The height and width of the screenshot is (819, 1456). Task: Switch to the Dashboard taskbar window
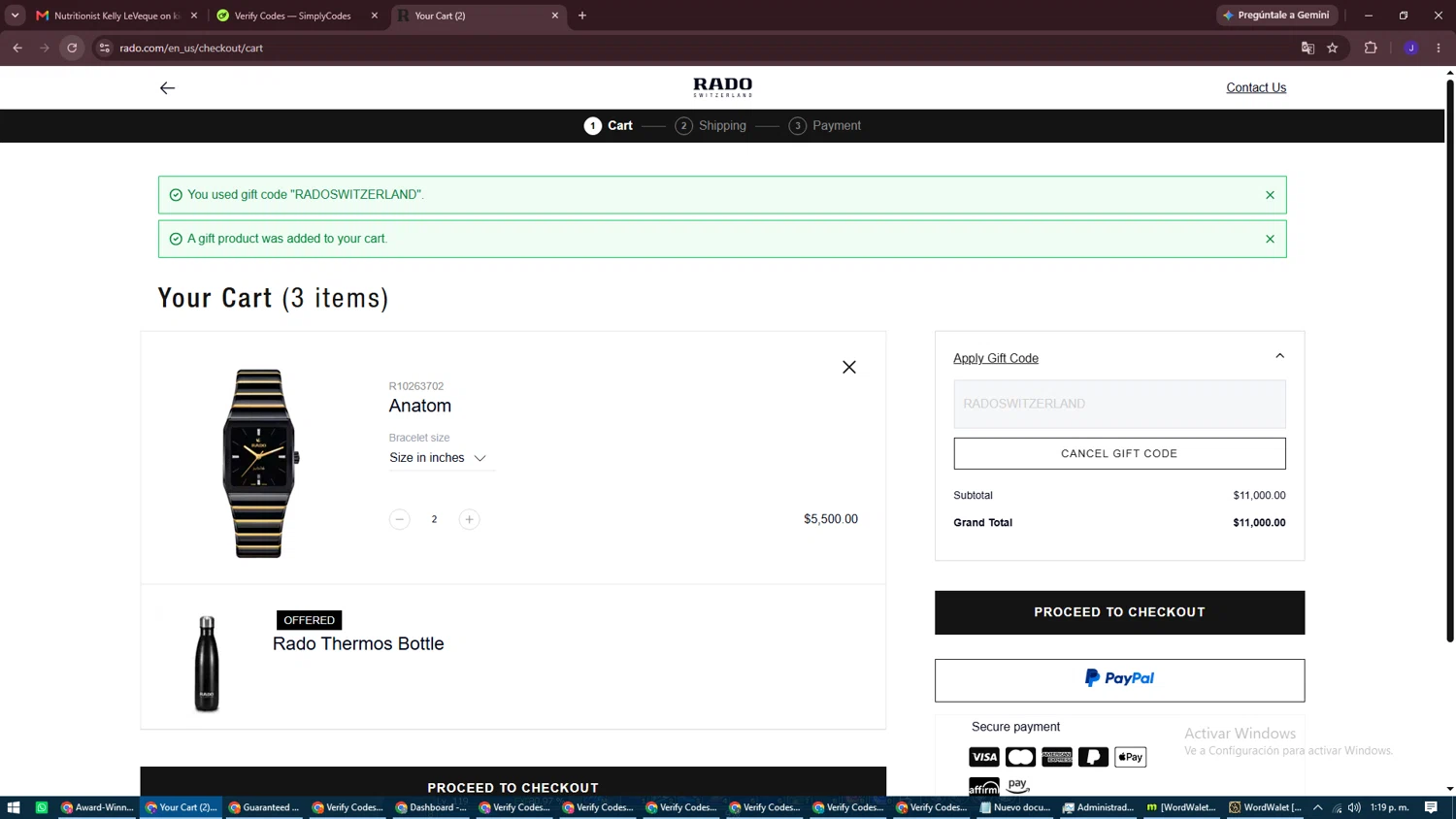(x=431, y=807)
